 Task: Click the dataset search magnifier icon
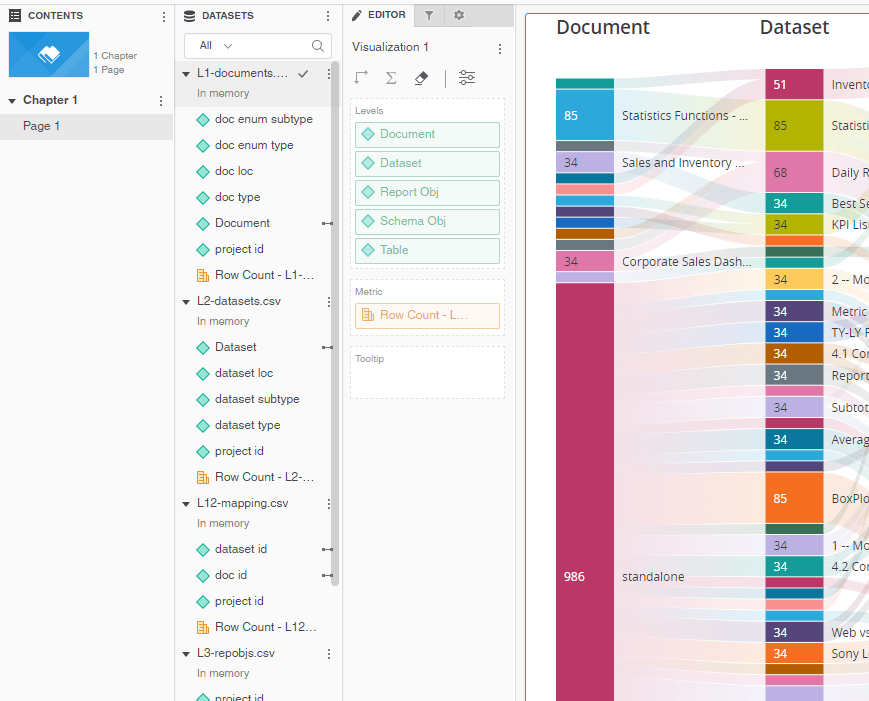(318, 46)
